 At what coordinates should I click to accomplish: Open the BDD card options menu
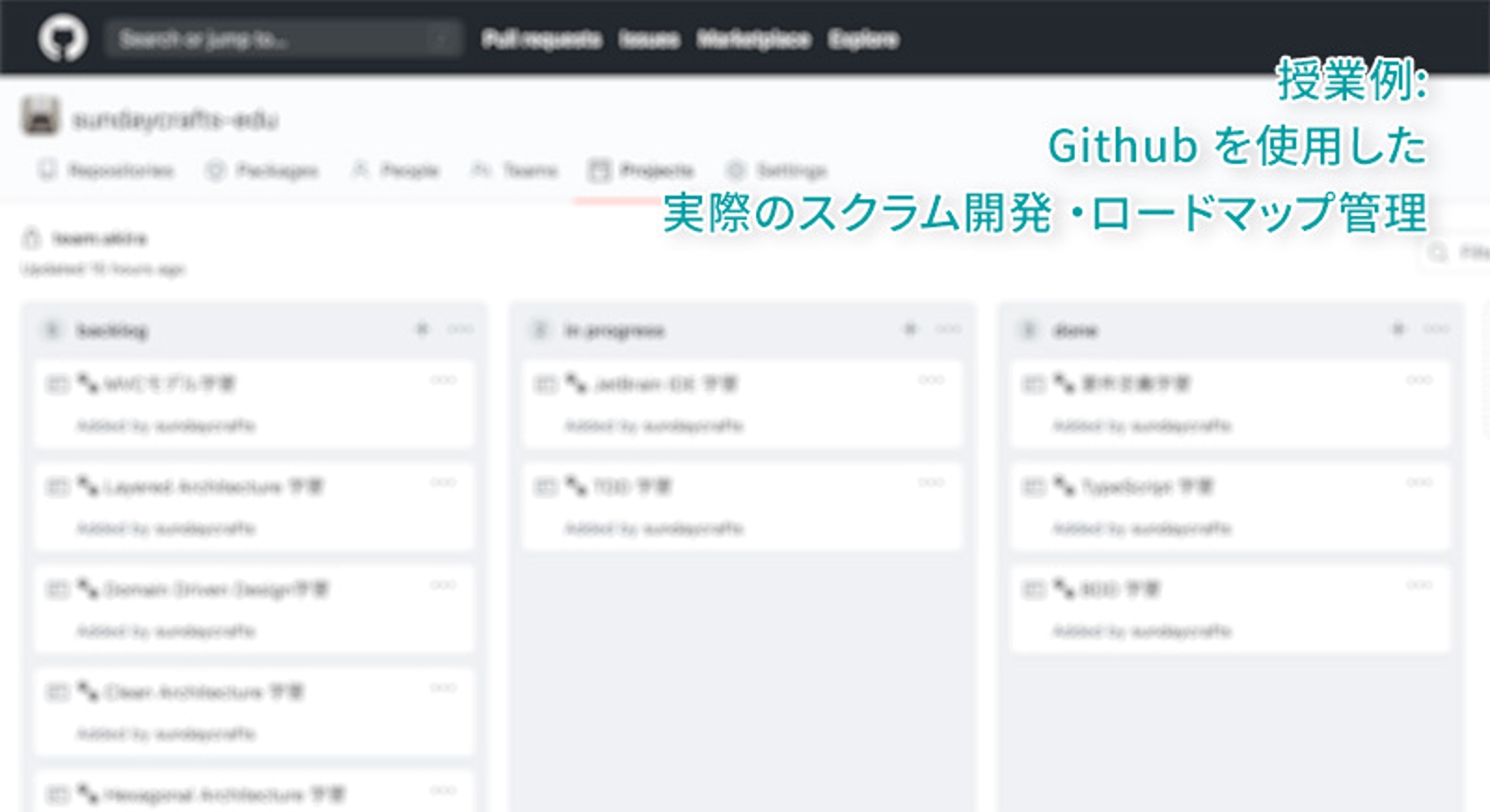click(x=1419, y=585)
